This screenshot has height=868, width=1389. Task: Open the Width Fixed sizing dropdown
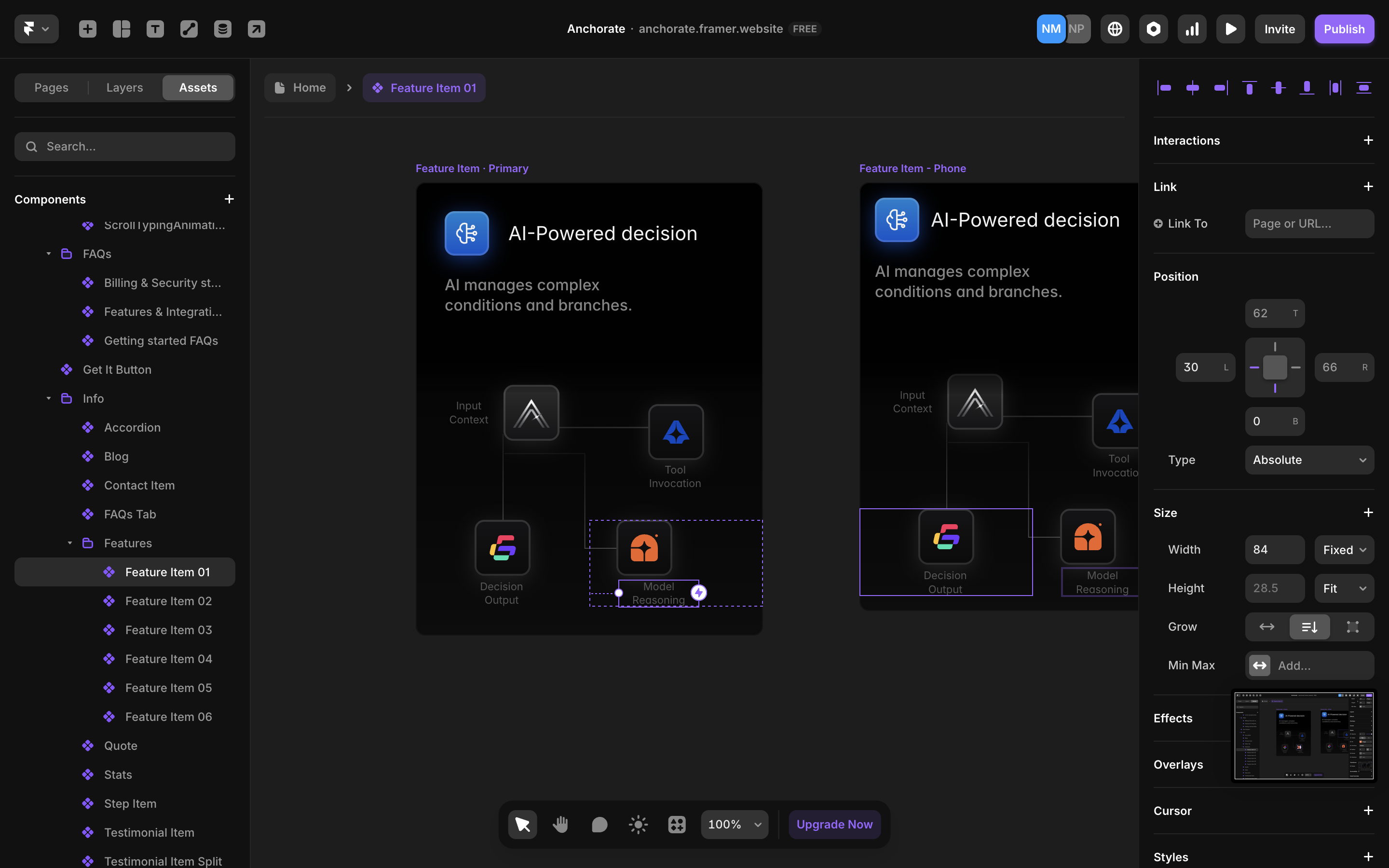click(x=1344, y=550)
